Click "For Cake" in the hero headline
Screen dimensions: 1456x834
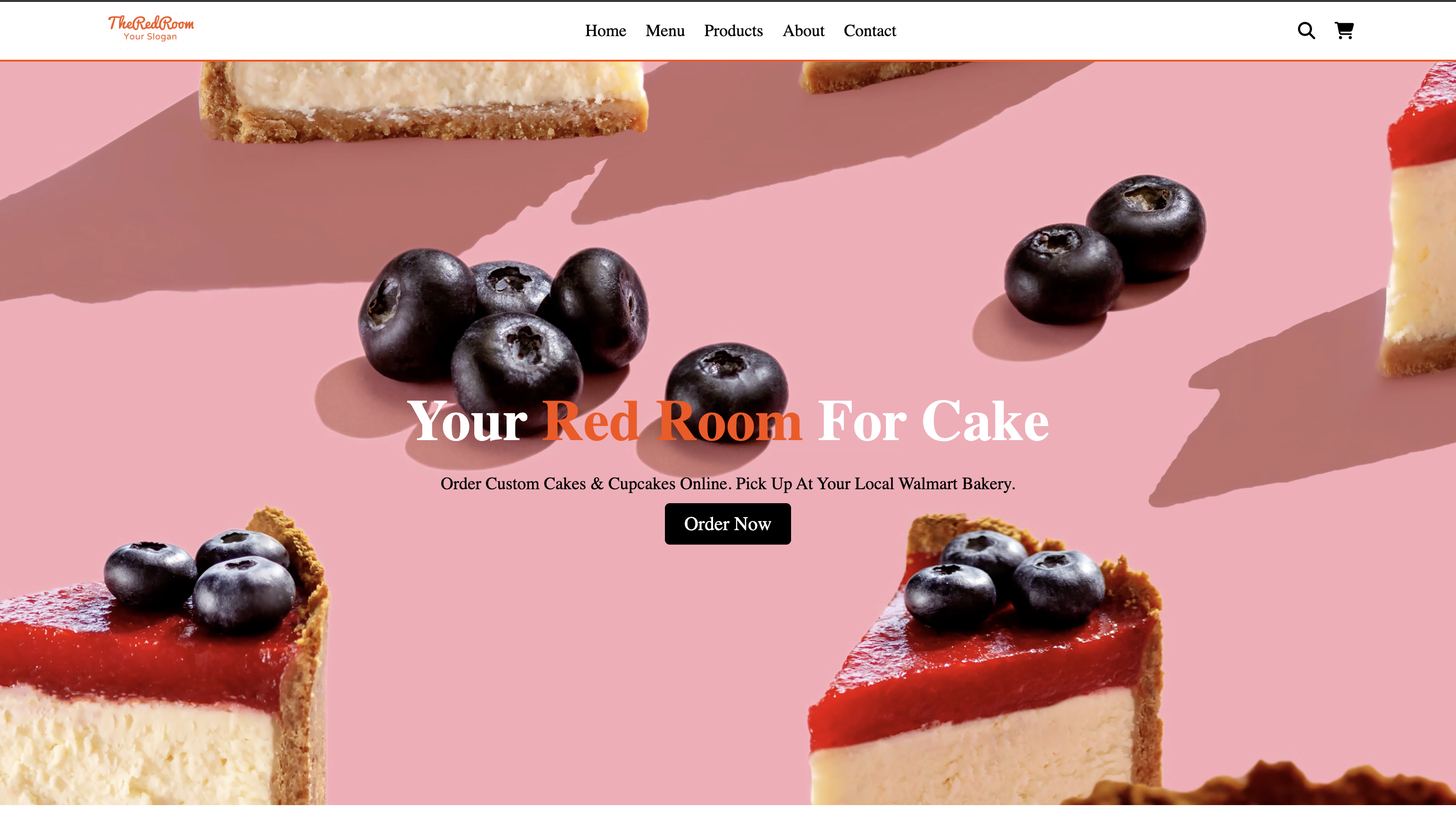coord(933,422)
